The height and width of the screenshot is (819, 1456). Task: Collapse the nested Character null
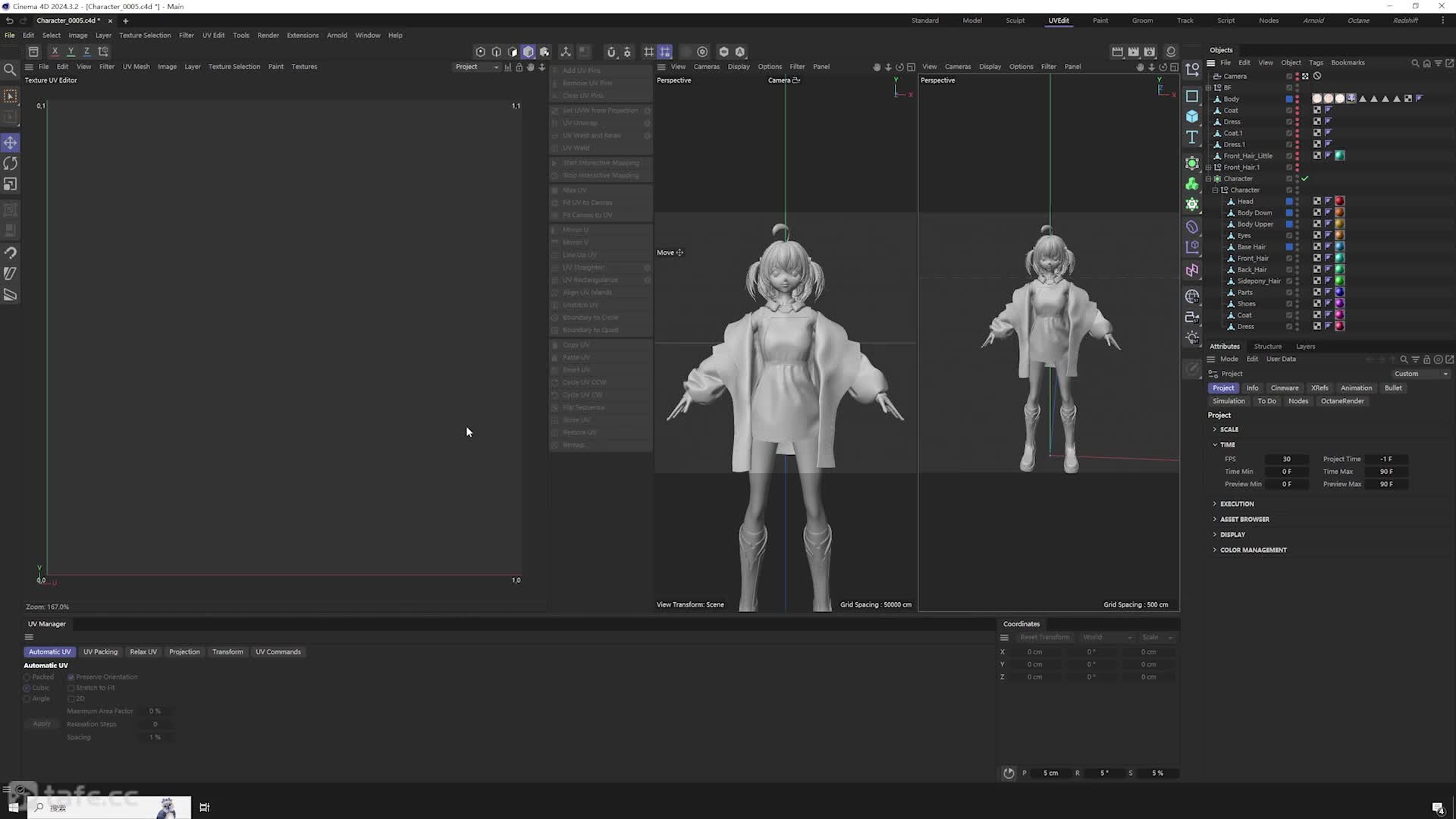1216,190
